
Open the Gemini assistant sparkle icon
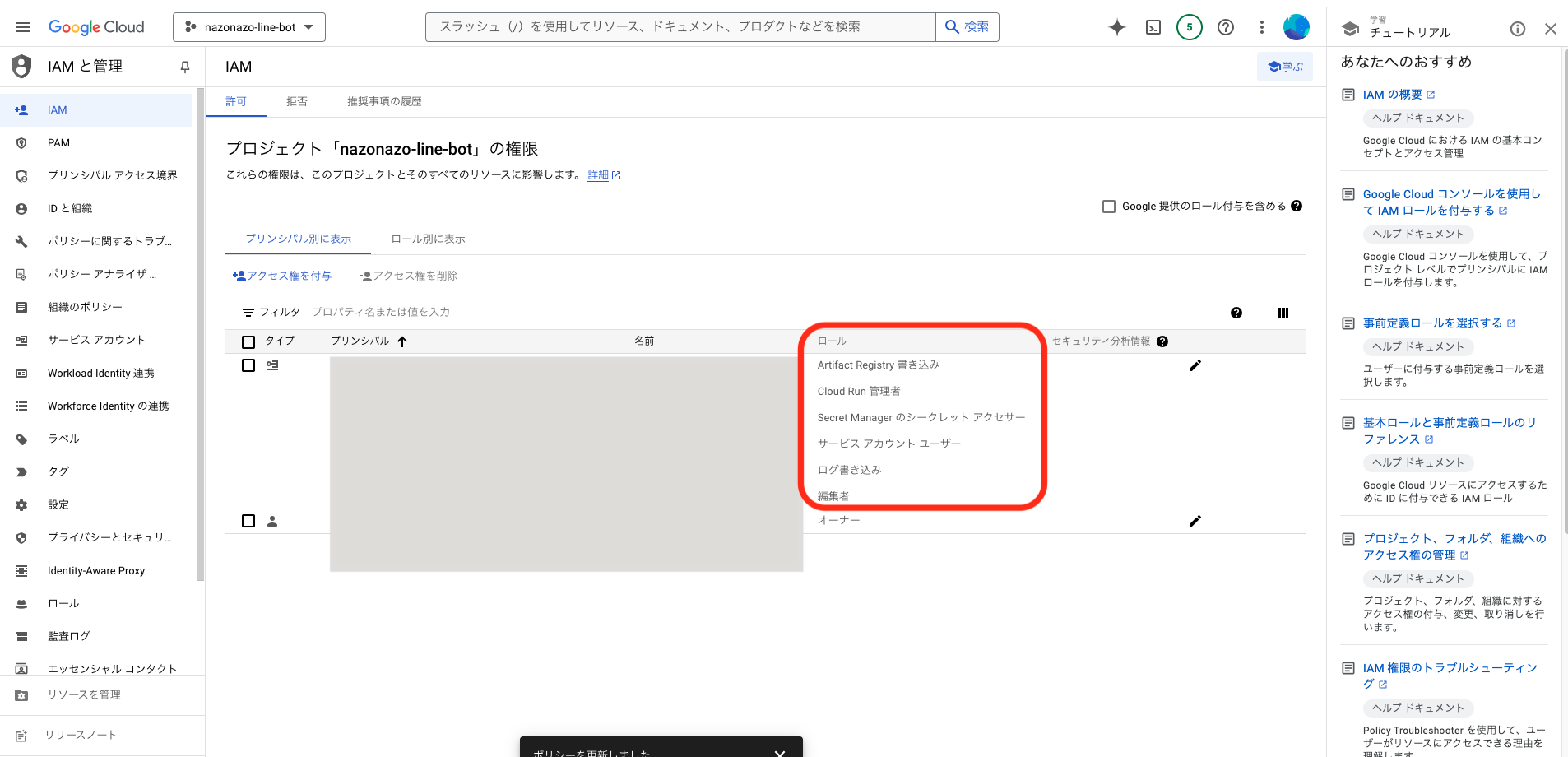pos(1116,26)
